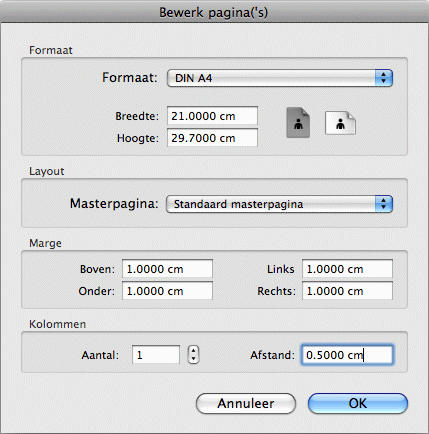Select the Links margin field

[x=347, y=269]
